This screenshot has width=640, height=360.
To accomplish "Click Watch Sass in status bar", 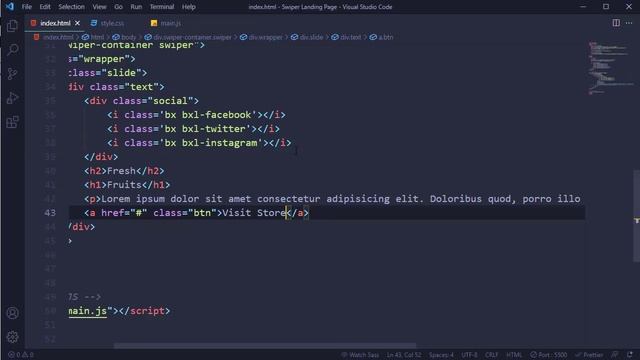I will click(360, 355).
